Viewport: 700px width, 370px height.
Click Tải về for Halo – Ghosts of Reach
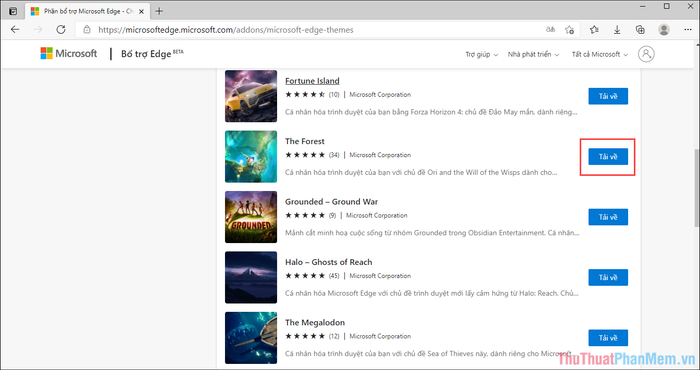[x=608, y=278]
